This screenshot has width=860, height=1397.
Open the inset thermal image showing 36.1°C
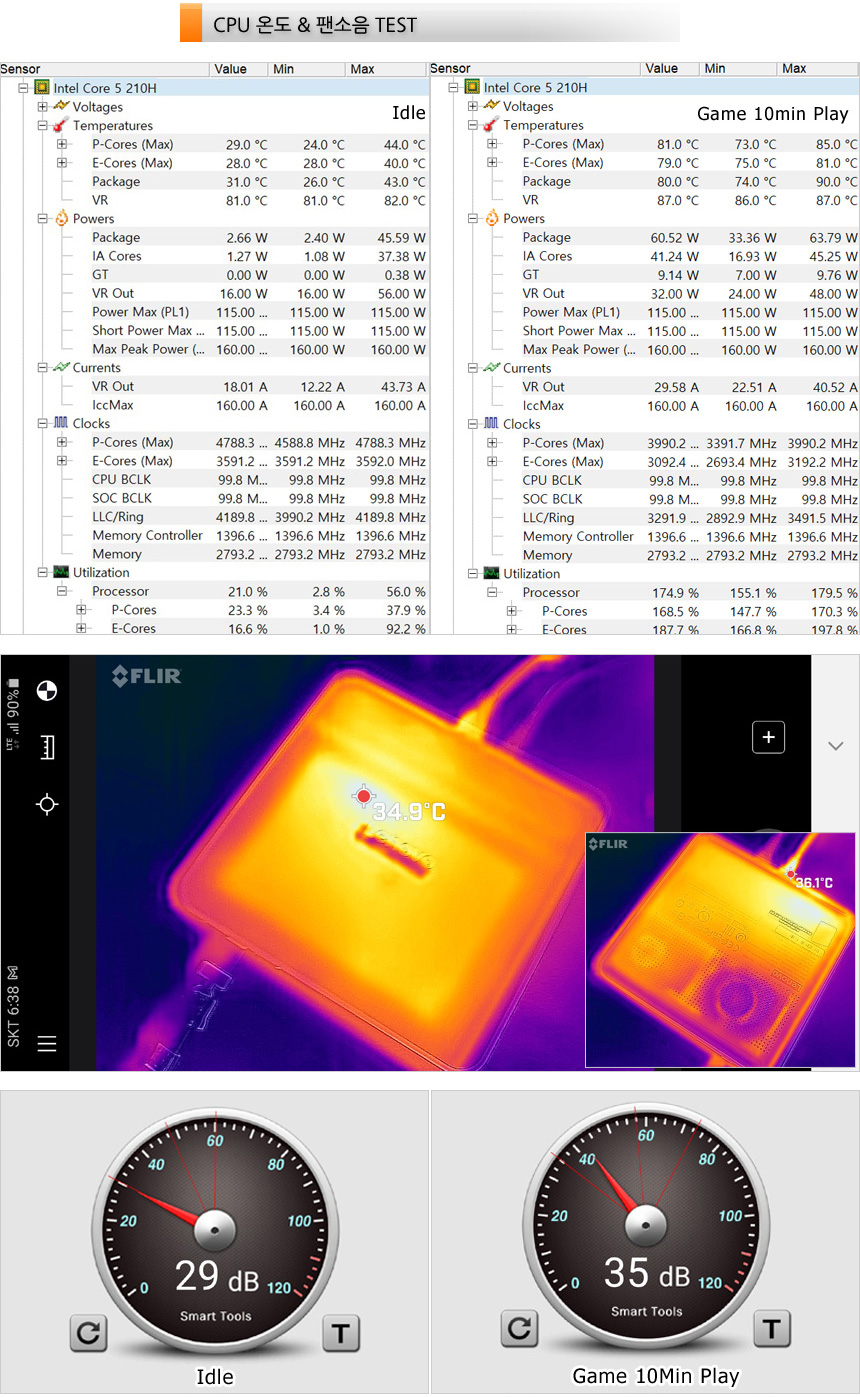pyautogui.click(x=720, y=950)
